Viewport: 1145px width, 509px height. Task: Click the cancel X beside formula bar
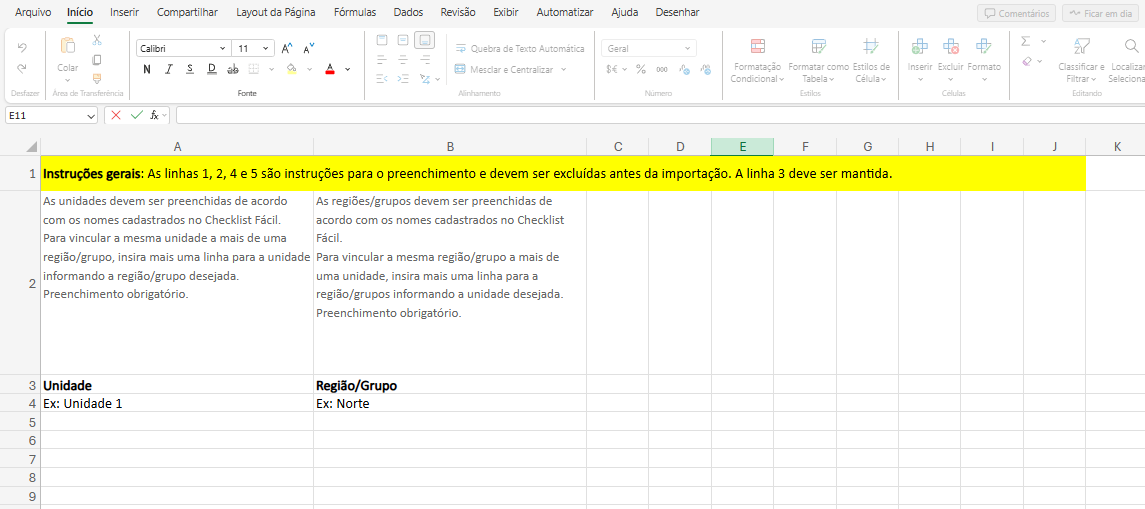116,115
